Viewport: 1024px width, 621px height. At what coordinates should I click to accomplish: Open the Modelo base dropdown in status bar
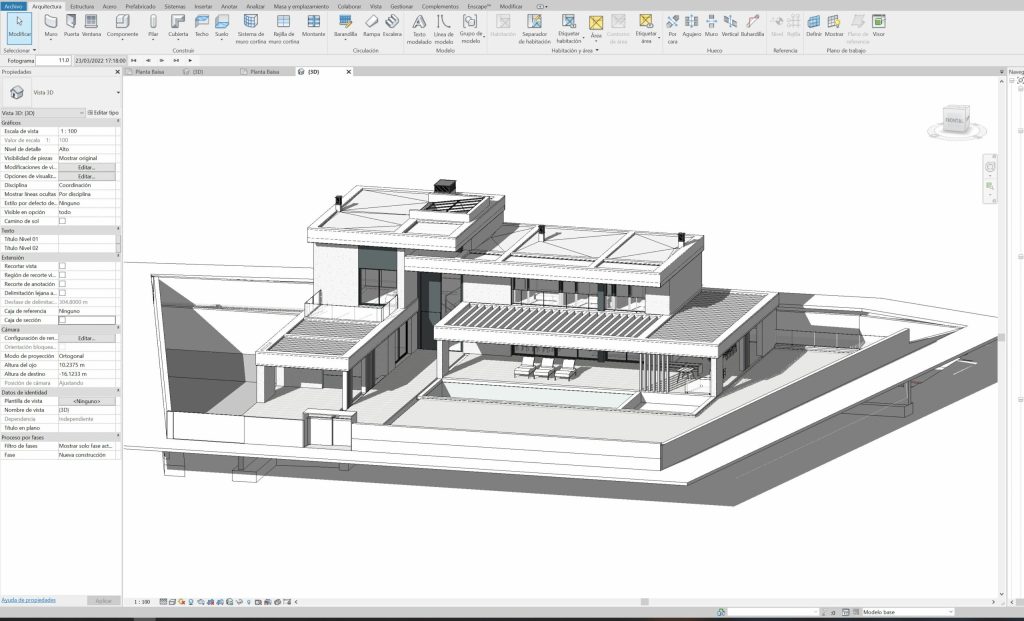(x=908, y=612)
